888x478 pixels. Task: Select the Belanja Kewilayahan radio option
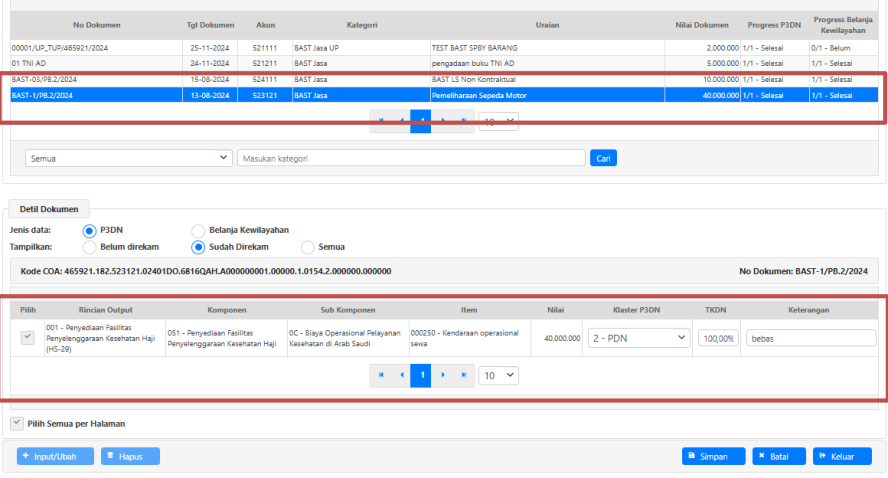point(198,230)
